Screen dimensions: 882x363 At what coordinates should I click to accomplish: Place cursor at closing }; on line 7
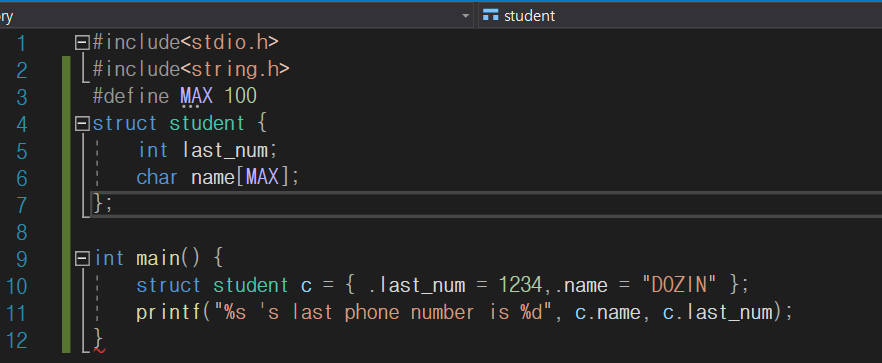[x=103, y=204]
